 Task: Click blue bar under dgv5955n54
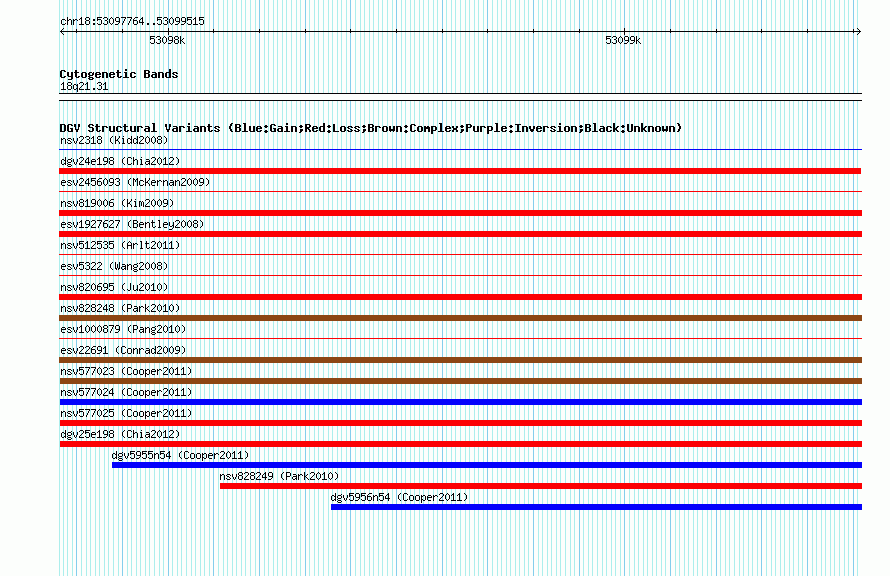487,465
